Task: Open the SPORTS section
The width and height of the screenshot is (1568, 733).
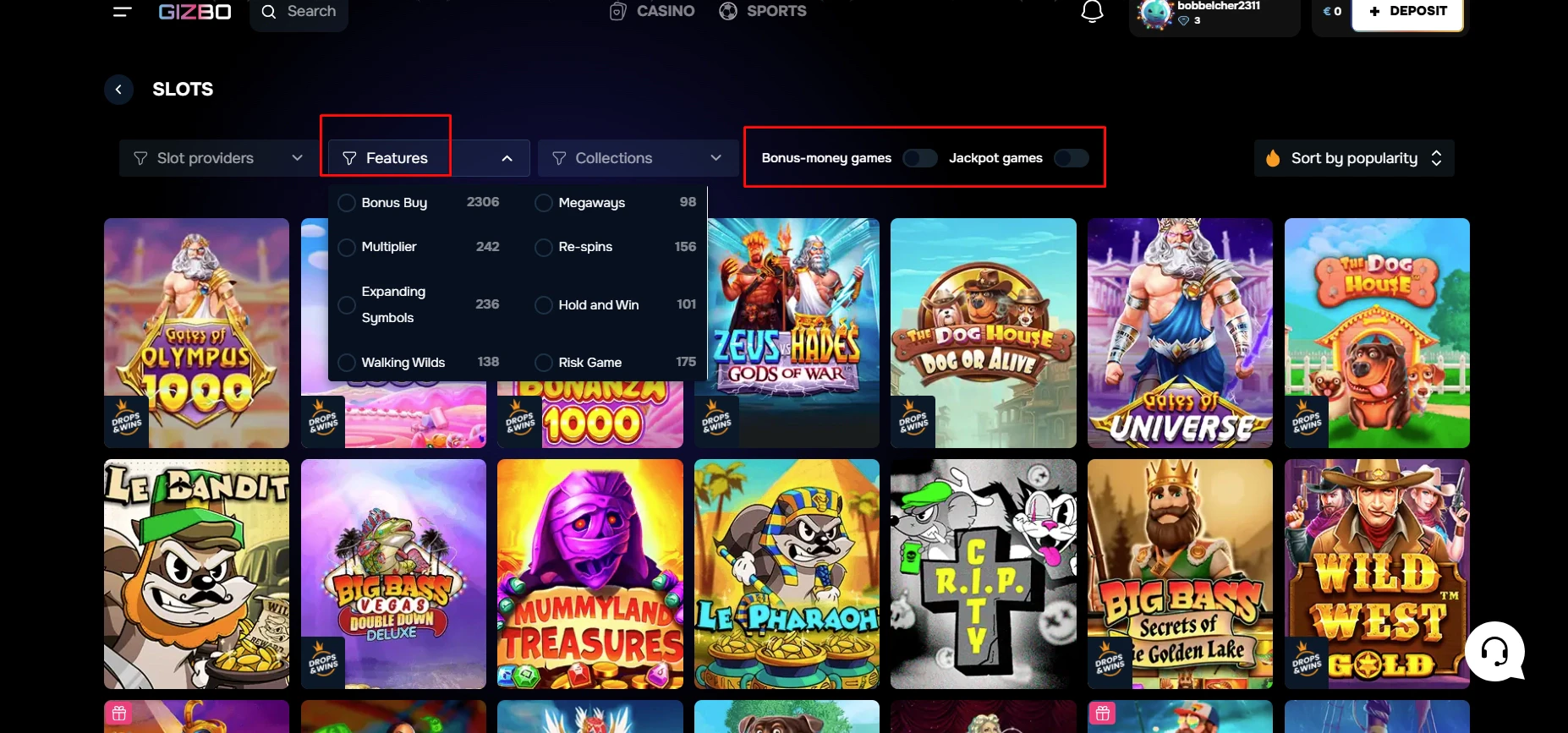Action: coord(762,11)
